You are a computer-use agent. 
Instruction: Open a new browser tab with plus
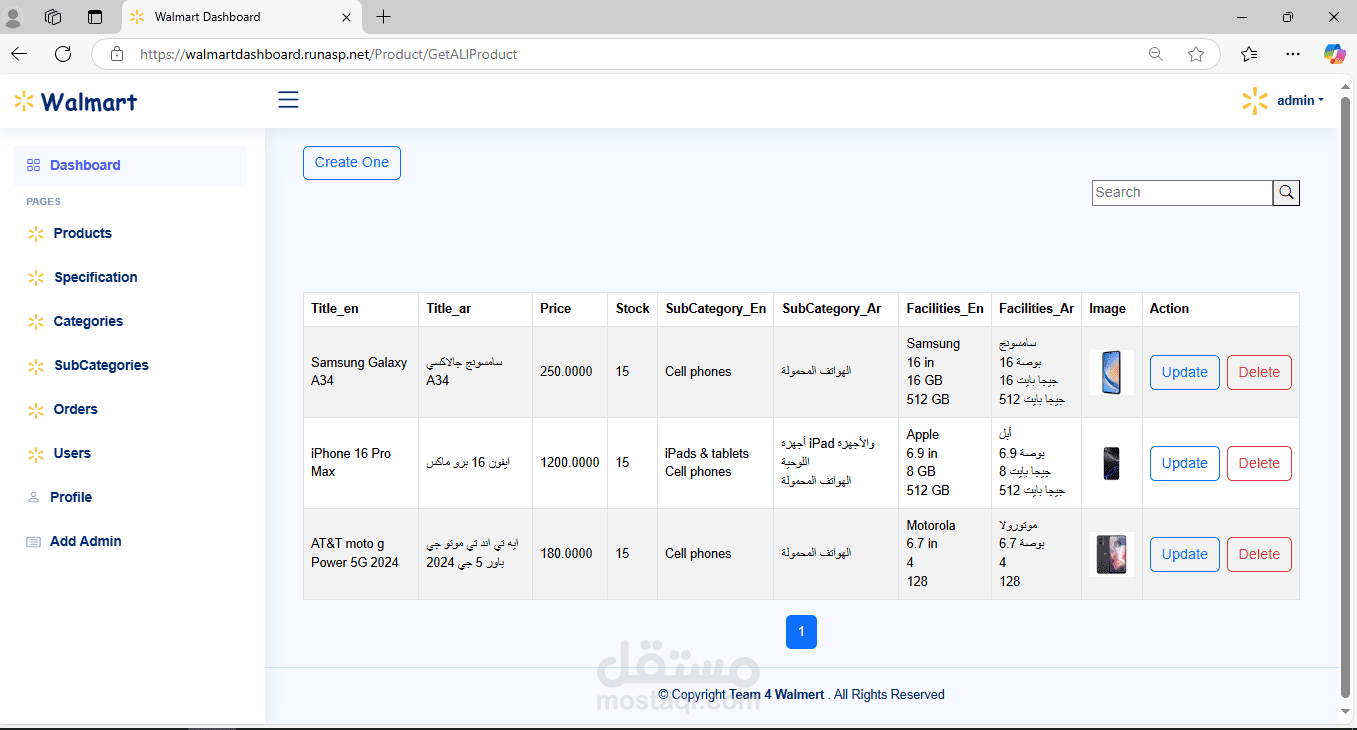pos(383,16)
